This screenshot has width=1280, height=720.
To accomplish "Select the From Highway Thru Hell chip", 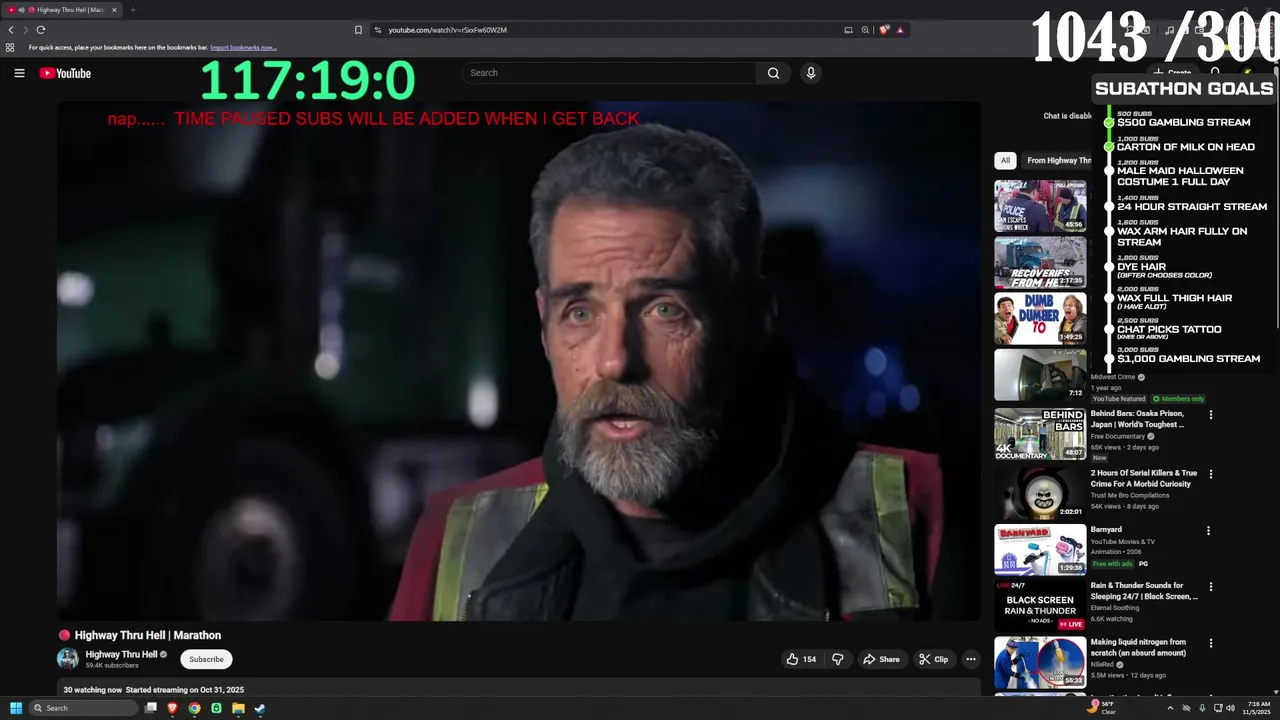I will click(x=1058, y=160).
